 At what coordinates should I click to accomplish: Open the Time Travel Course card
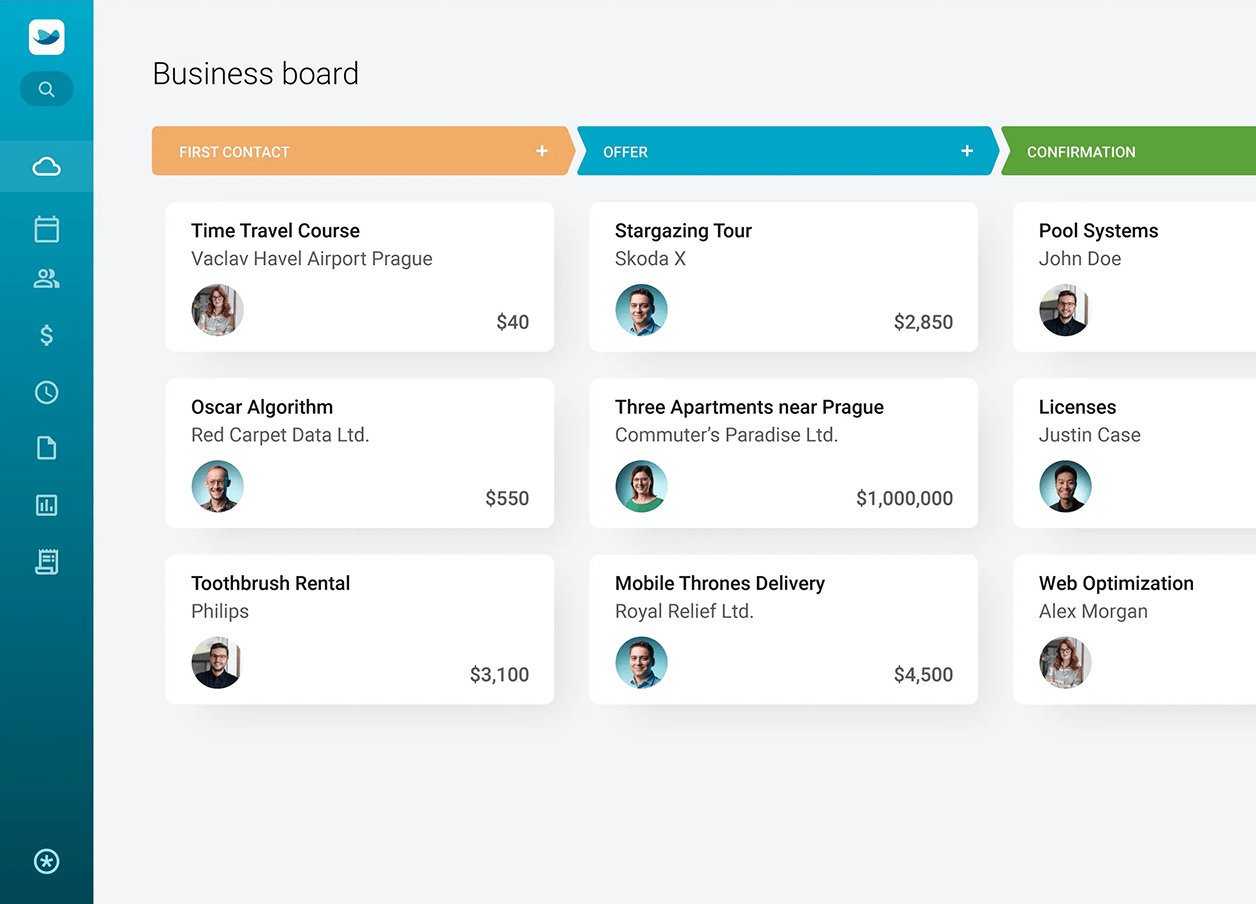tap(359, 277)
